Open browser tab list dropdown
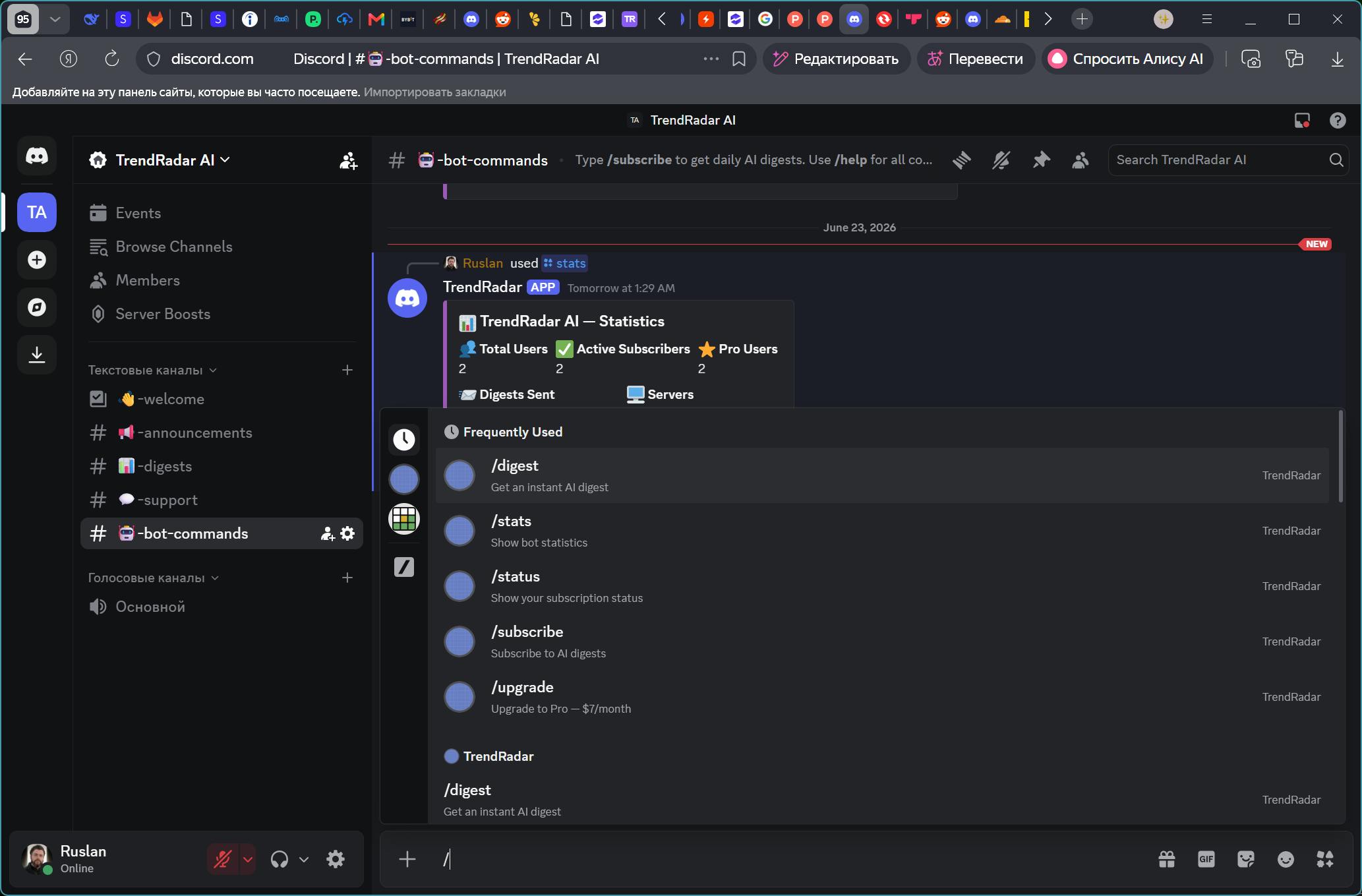This screenshot has width=1362, height=896. pyautogui.click(x=55, y=19)
